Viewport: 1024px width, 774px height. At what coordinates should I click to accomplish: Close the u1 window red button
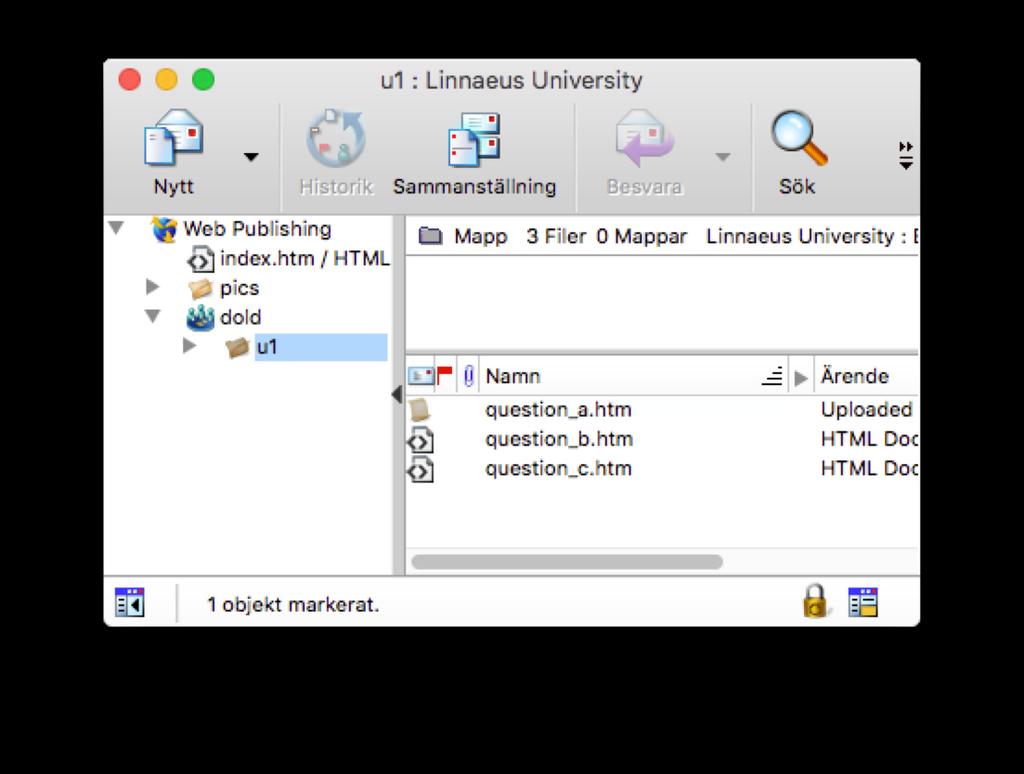129,80
